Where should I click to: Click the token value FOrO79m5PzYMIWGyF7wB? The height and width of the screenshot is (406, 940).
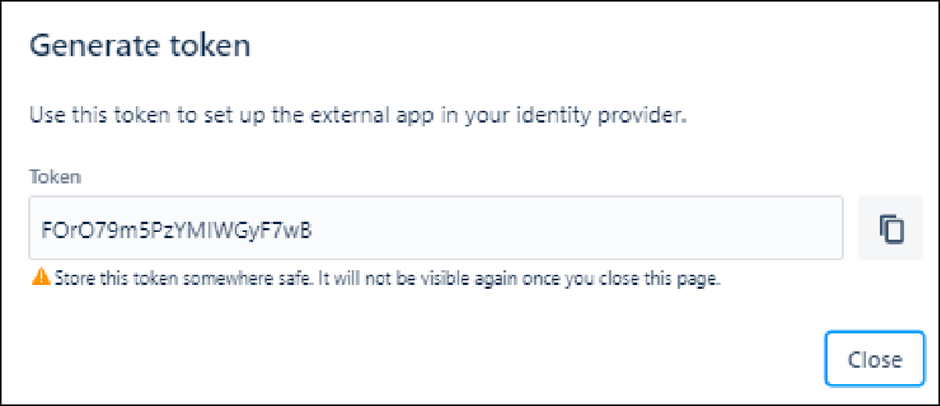172,230
